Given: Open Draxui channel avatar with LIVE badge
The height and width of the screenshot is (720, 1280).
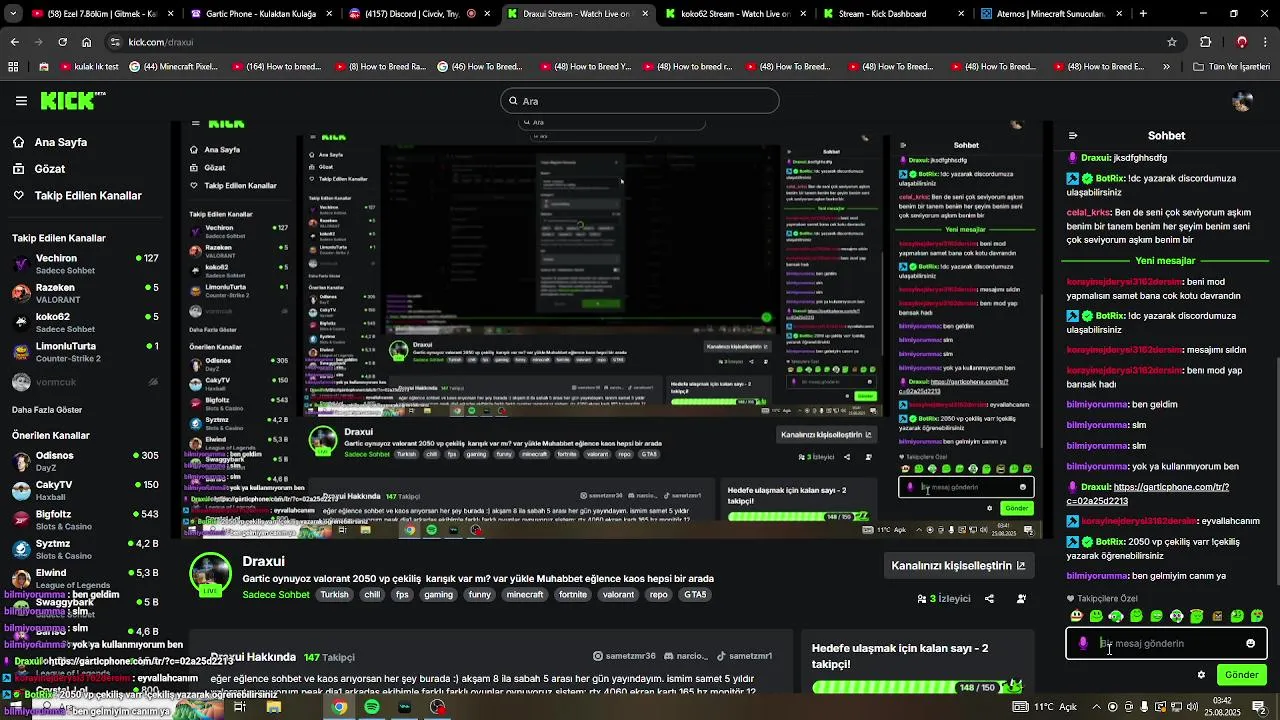Looking at the screenshot, I should tap(210, 575).
